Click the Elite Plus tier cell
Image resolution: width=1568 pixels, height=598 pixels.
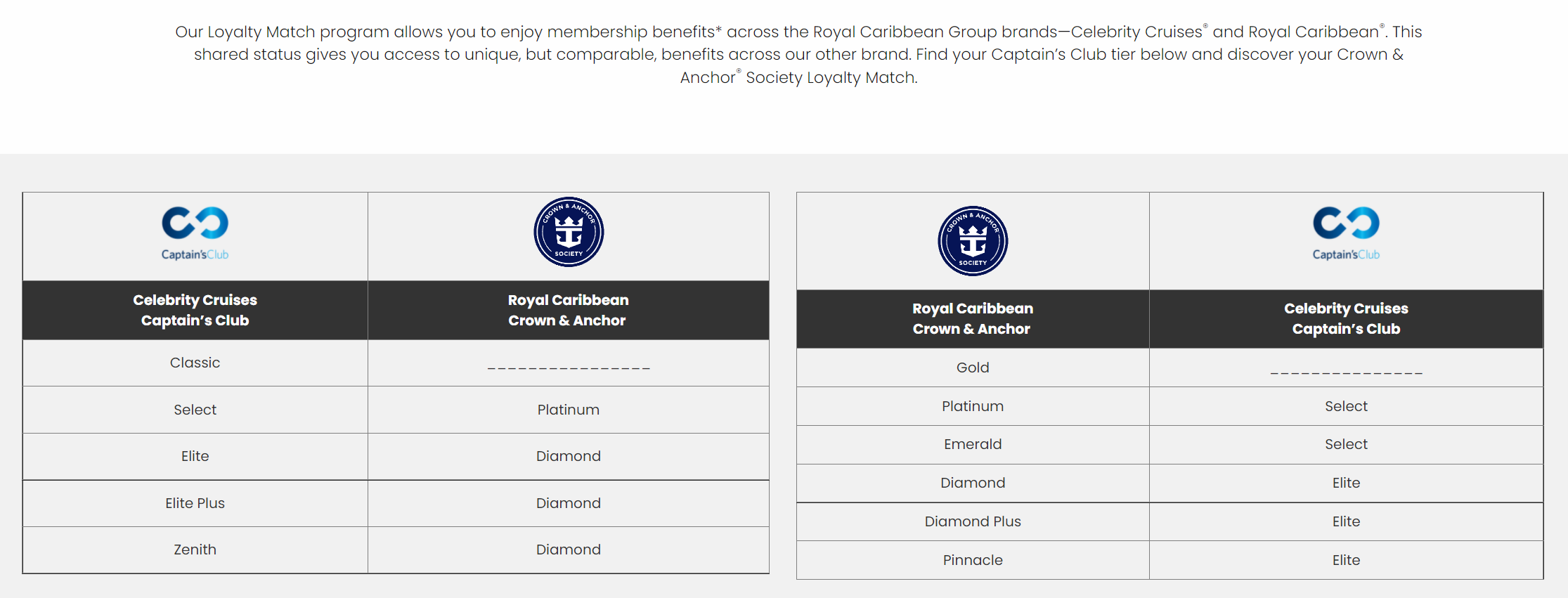pos(195,503)
